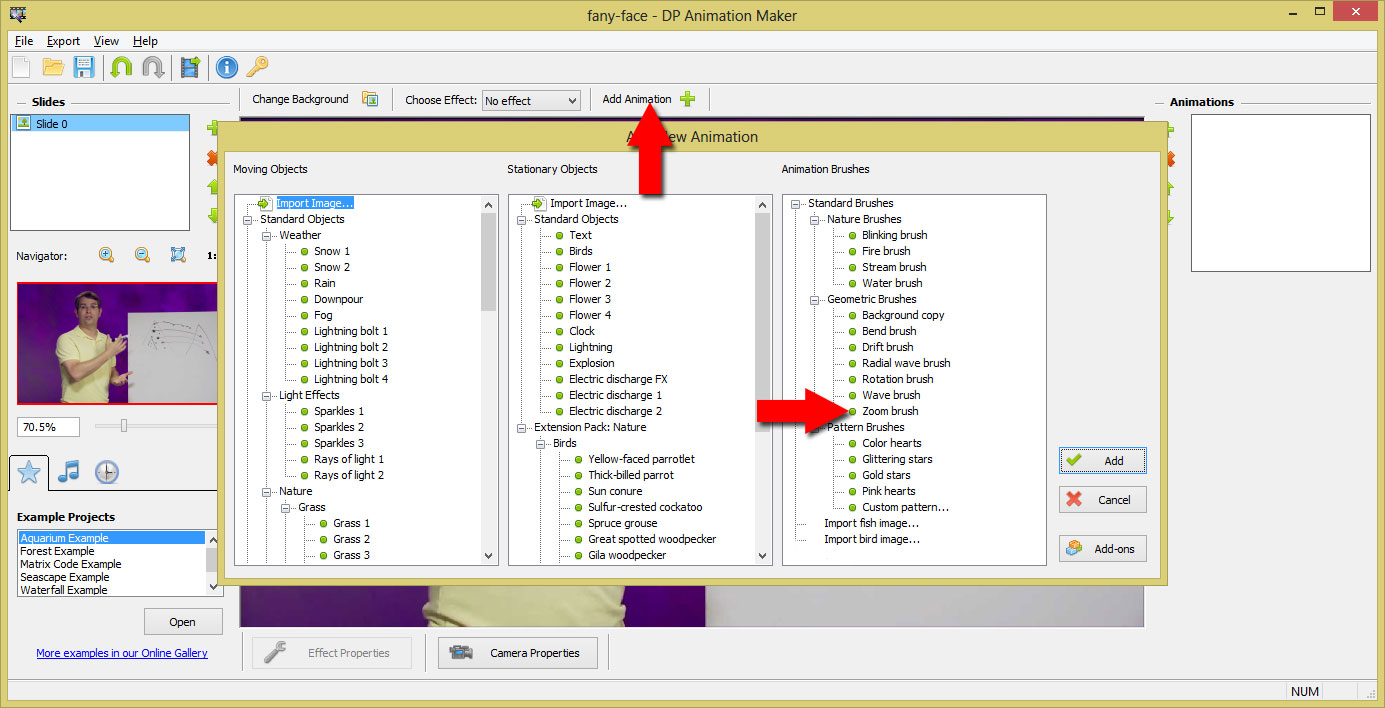Open the View menu

click(x=106, y=41)
